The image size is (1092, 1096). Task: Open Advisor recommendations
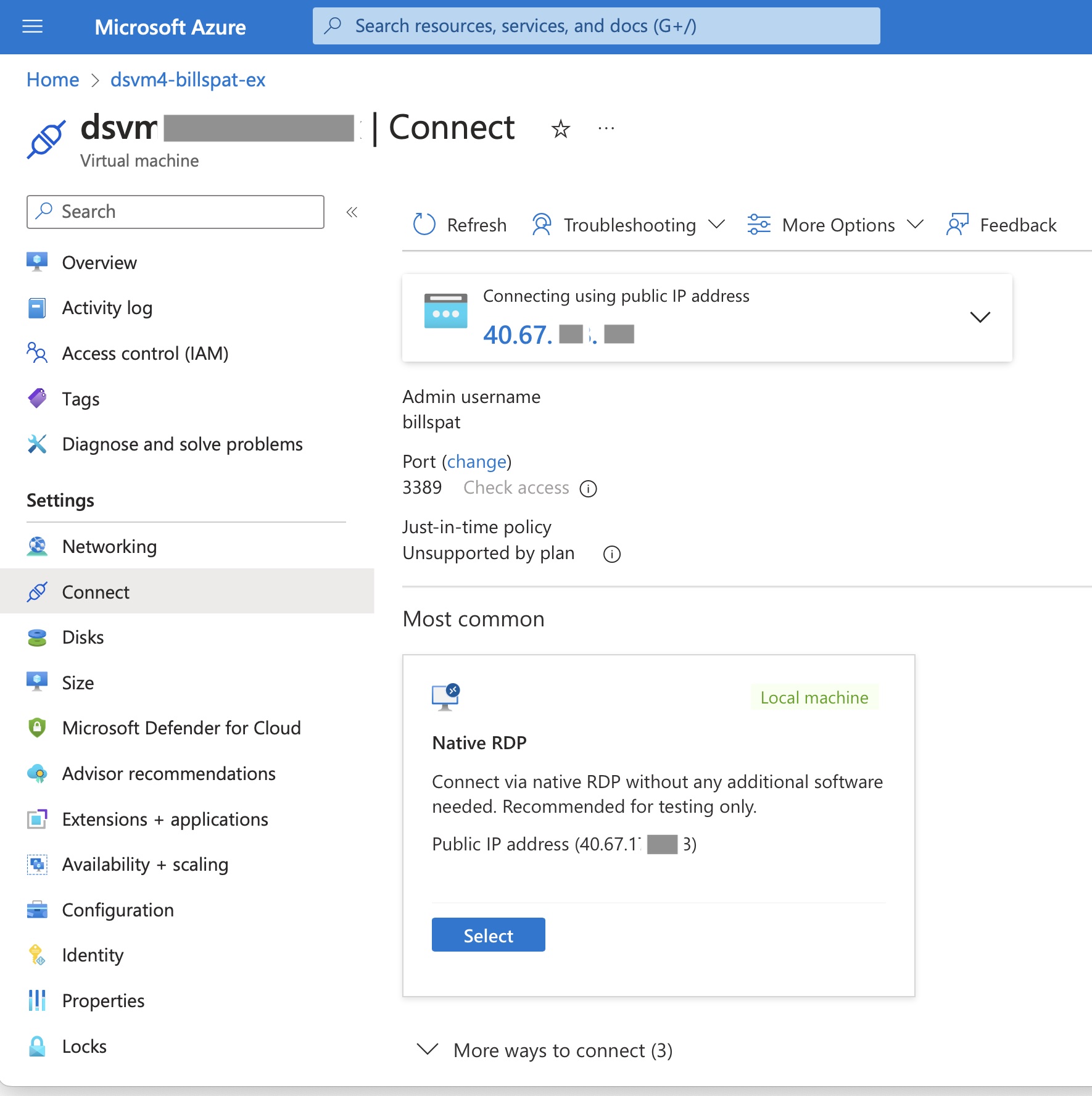coord(169,773)
